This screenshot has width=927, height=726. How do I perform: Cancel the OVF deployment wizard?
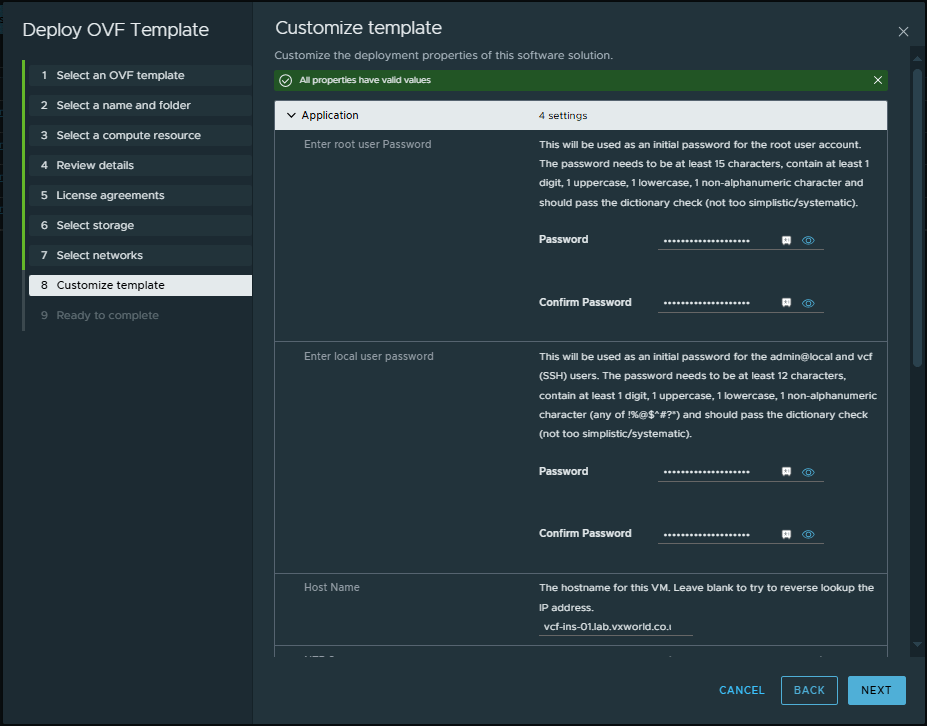click(741, 690)
